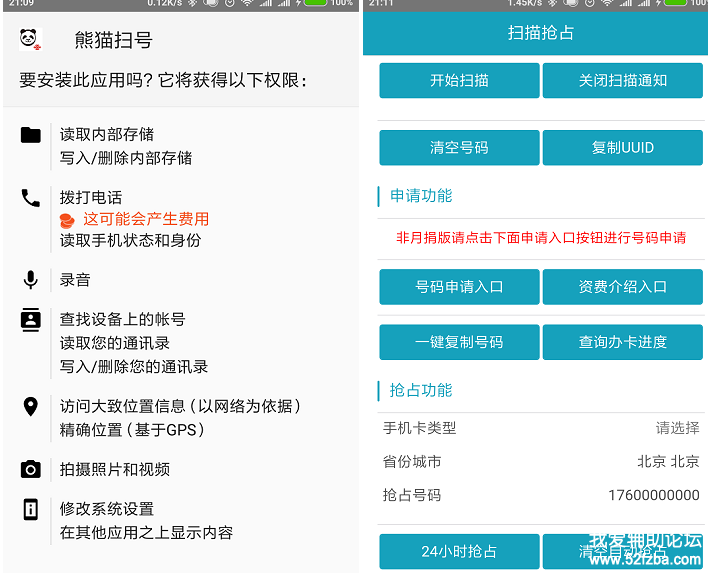Tap 精确位置(基于GPS) permission text
This screenshot has height=573, width=708.
click(x=132, y=430)
